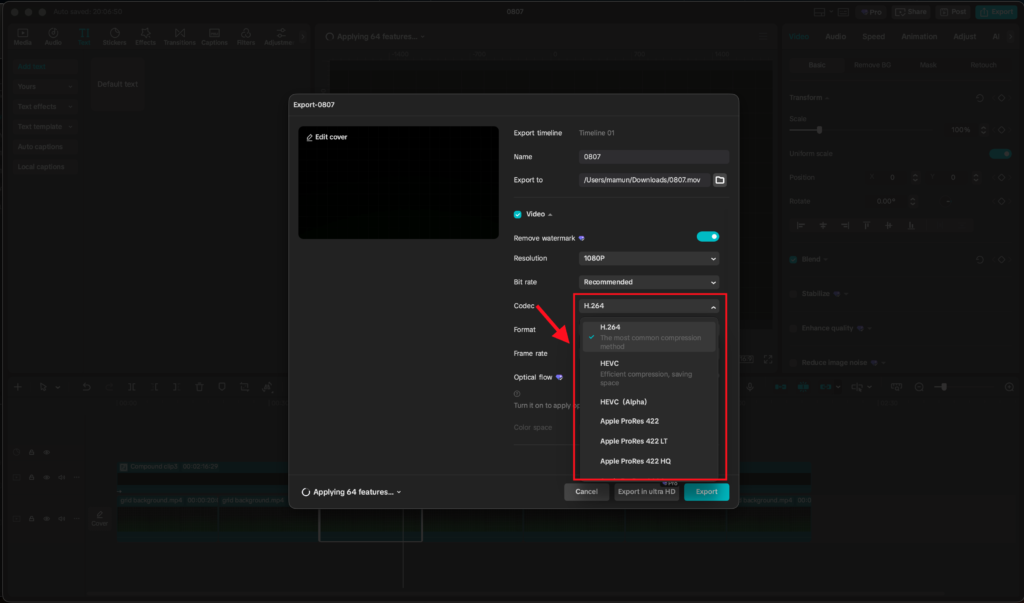1024x603 pixels.
Task: Click the Name field containing 0807
Action: (x=653, y=157)
